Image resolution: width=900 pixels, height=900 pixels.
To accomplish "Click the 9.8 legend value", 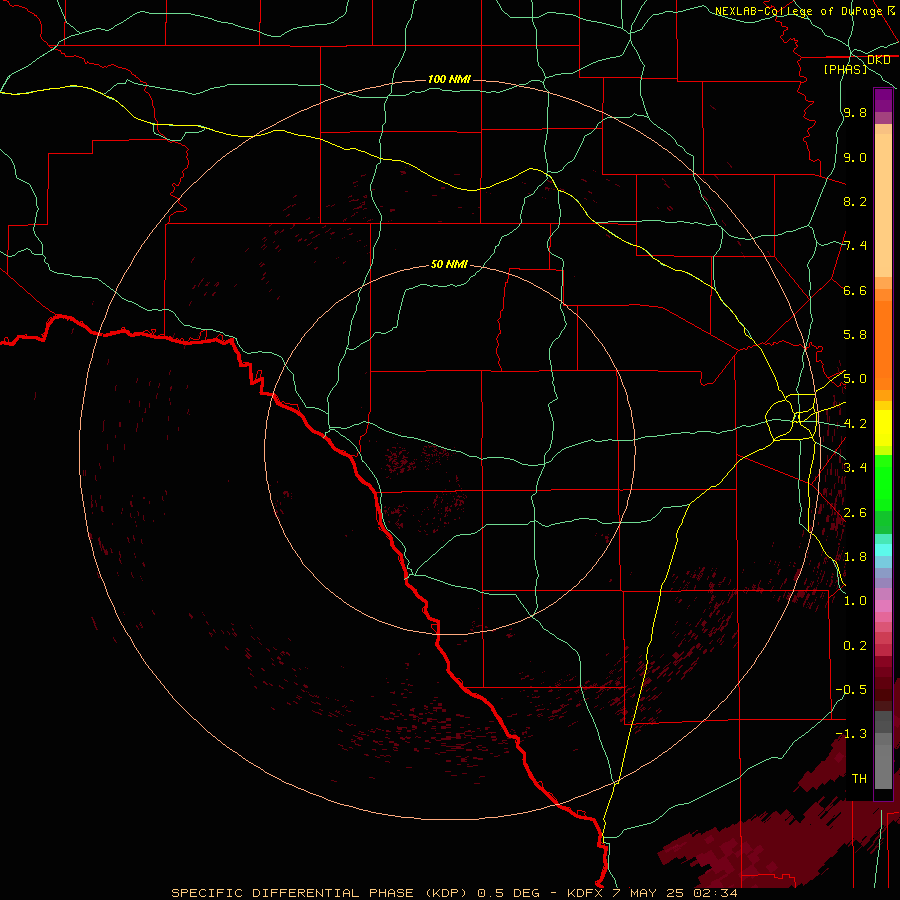I will click(x=855, y=113).
